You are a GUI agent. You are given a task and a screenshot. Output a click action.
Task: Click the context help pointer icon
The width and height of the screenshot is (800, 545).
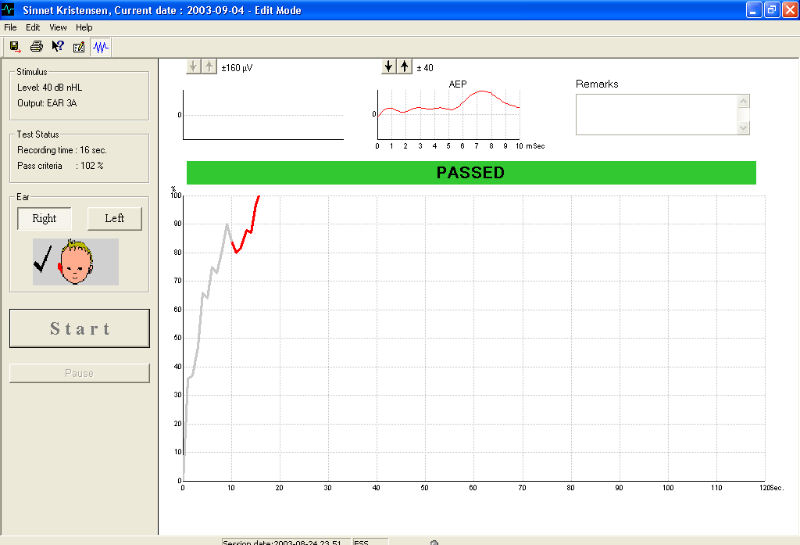57,46
